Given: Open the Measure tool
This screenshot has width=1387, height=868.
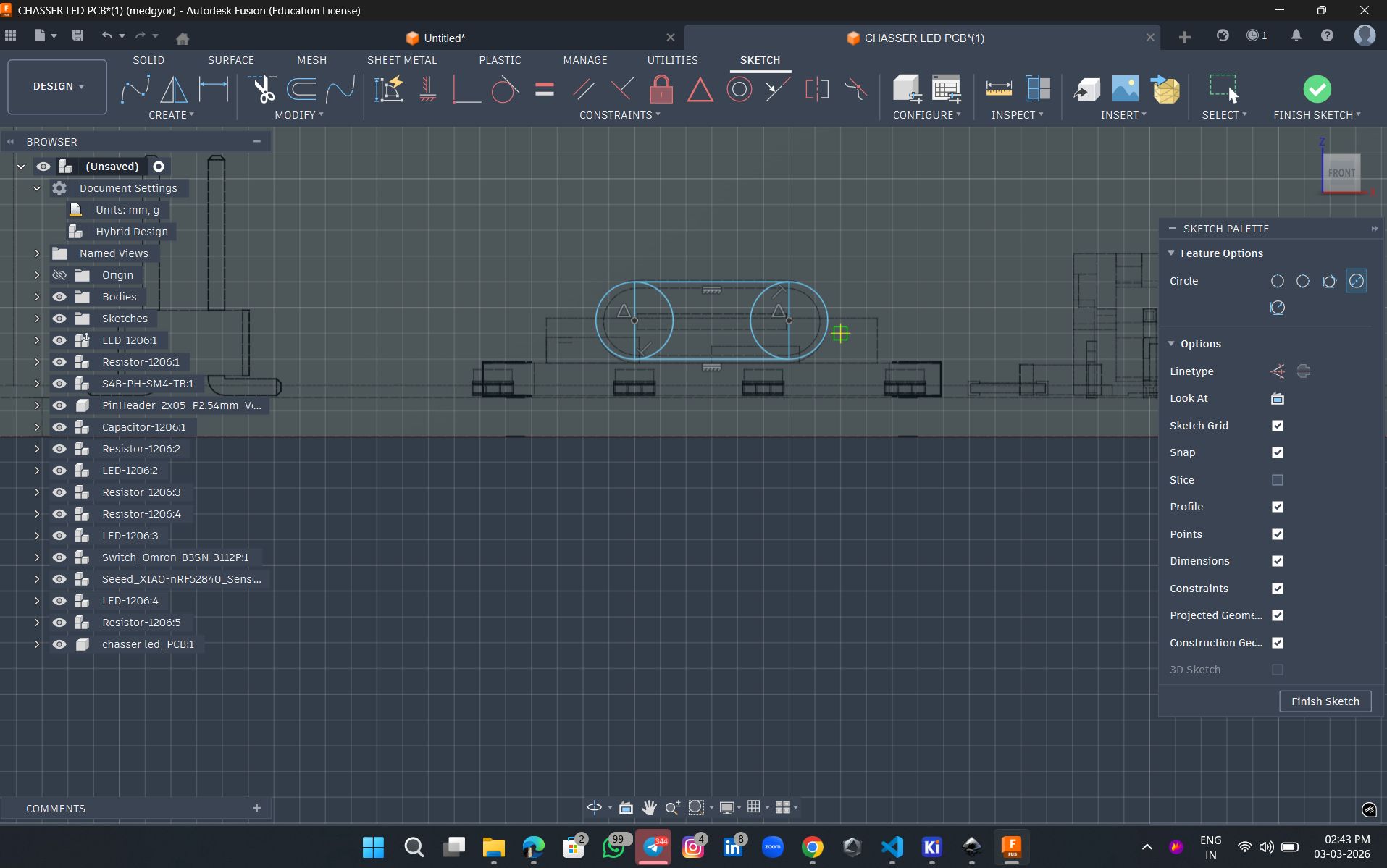Looking at the screenshot, I should [999, 89].
